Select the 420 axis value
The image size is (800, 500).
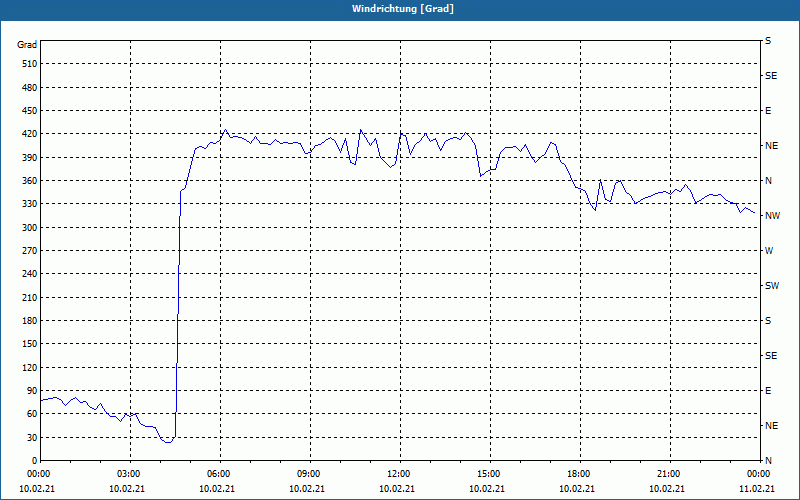coord(30,134)
